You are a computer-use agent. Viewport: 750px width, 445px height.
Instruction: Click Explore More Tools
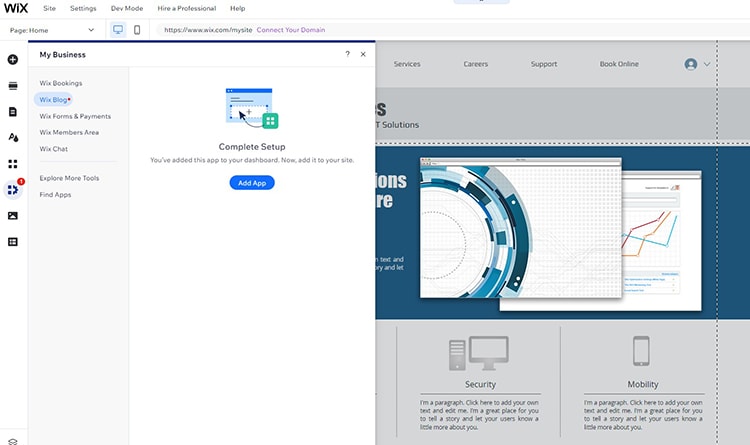(69, 178)
